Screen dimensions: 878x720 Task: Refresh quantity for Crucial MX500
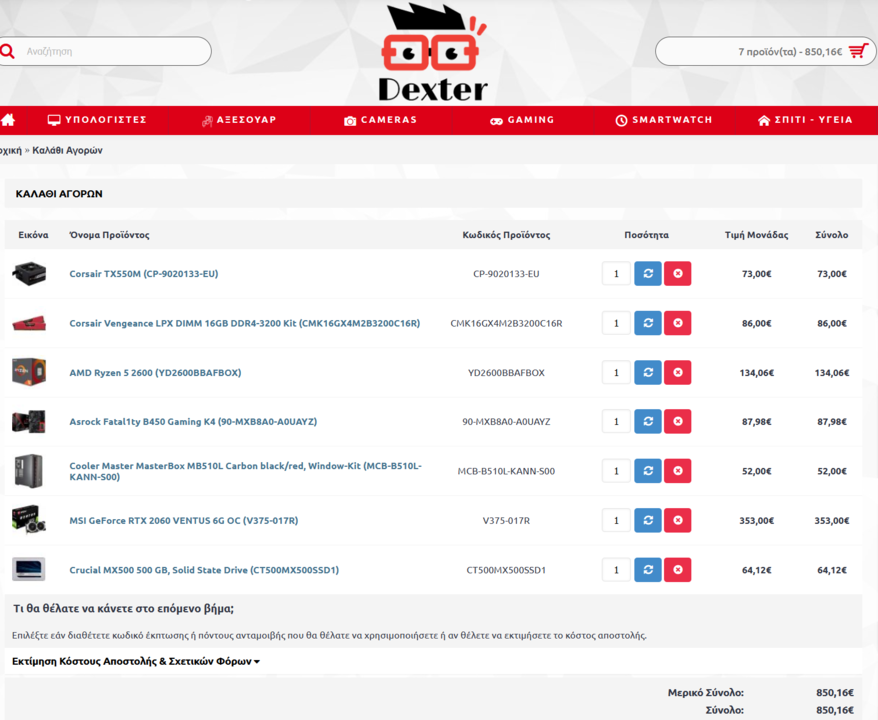pos(648,570)
